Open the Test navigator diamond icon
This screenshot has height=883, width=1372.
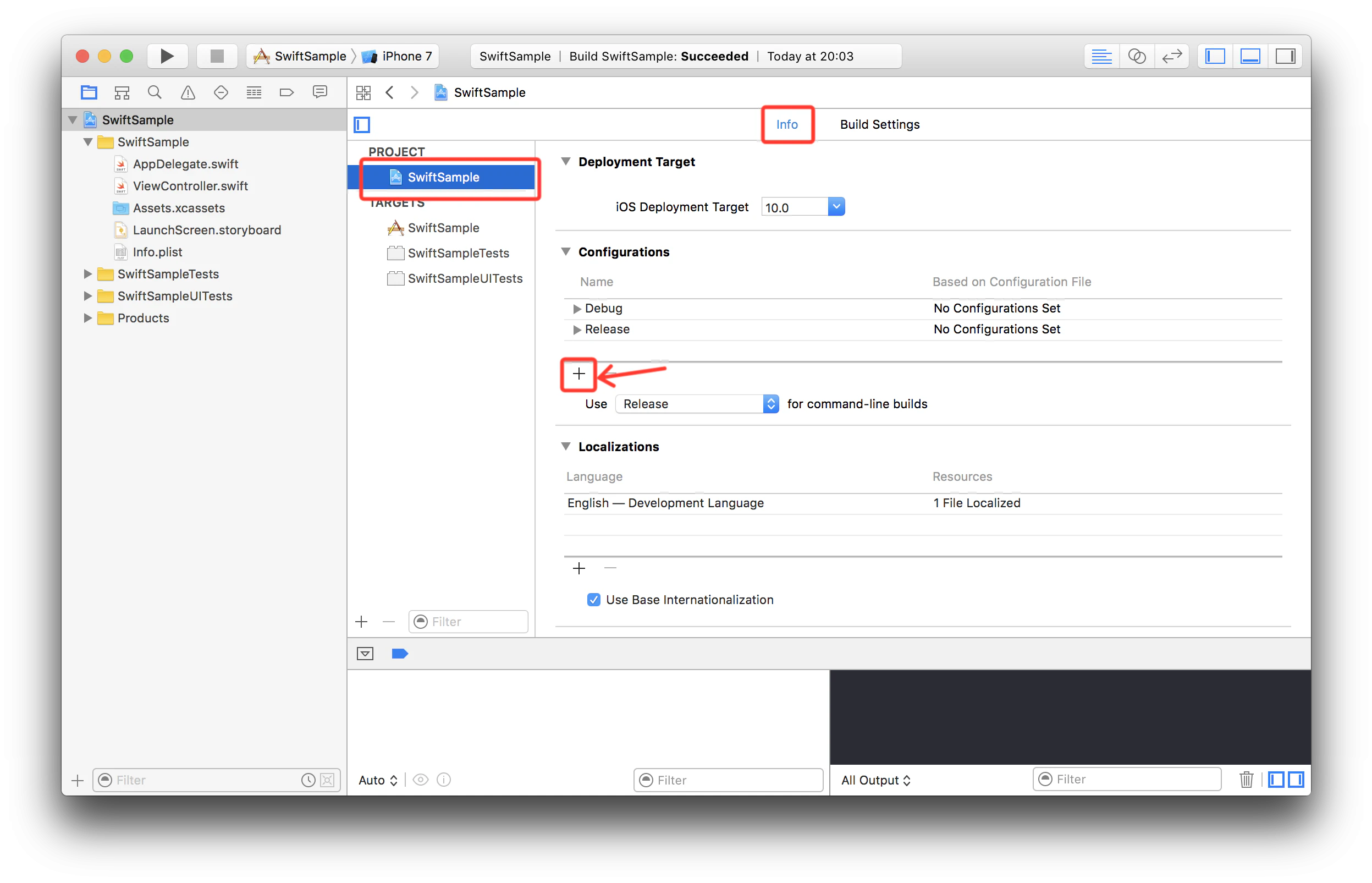pyautogui.click(x=221, y=92)
